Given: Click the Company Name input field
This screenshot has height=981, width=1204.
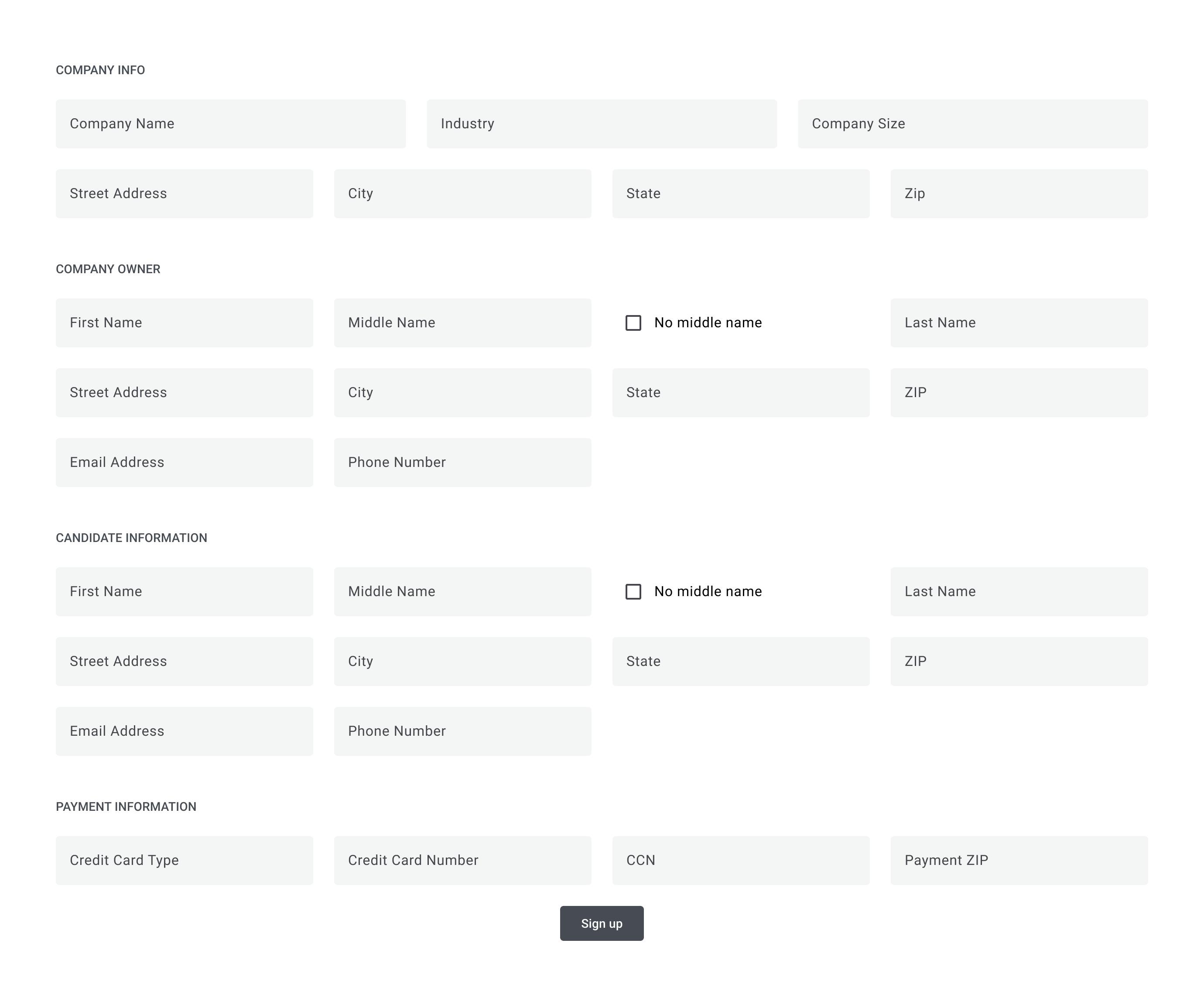Looking at the screenshot, I should coord(230,124).
